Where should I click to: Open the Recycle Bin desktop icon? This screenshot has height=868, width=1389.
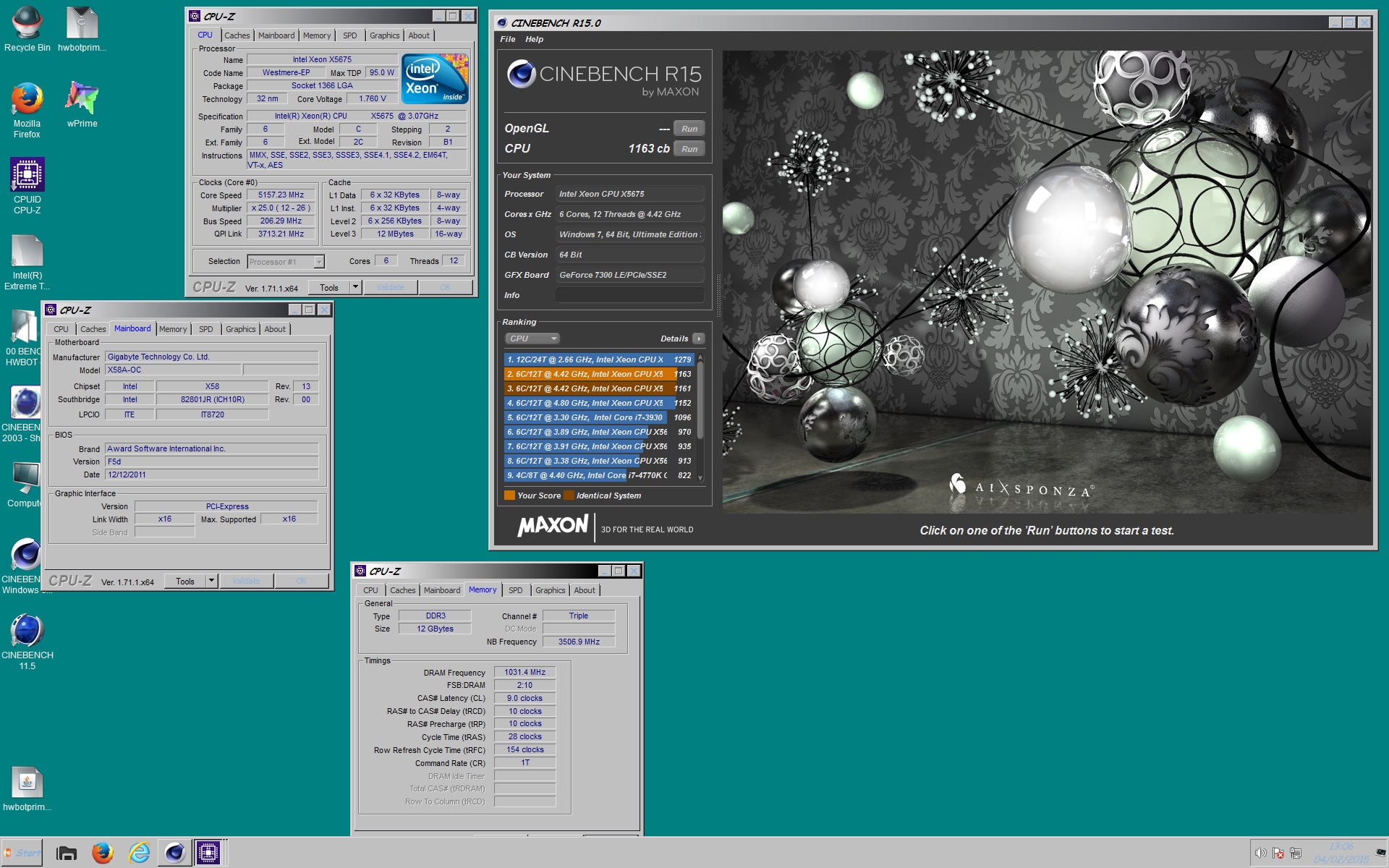click(27, 29)
